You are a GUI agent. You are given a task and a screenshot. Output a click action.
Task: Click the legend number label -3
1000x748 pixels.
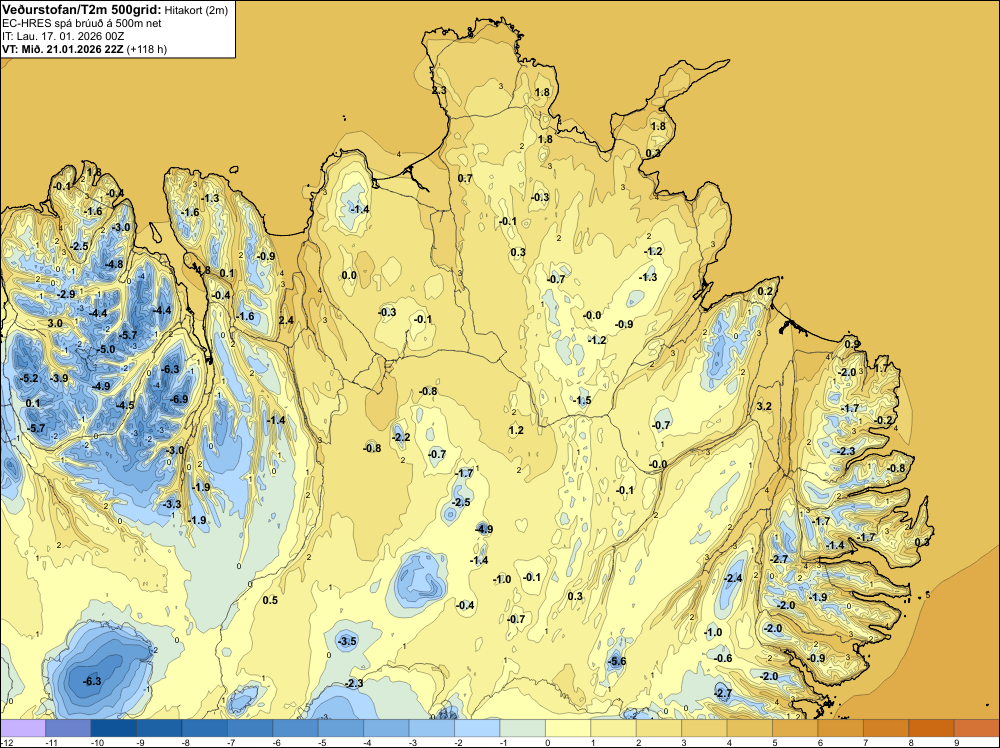415,742
